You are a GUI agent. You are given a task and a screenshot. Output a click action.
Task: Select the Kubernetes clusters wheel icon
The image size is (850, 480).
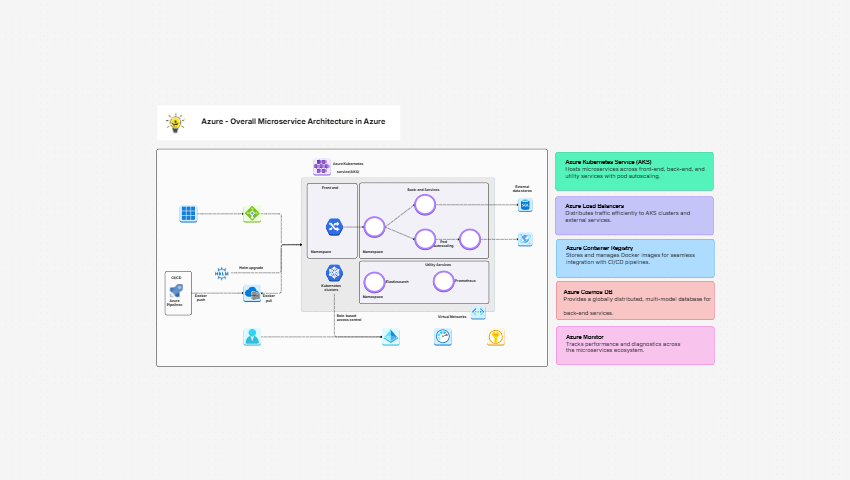tap(334, 273)
